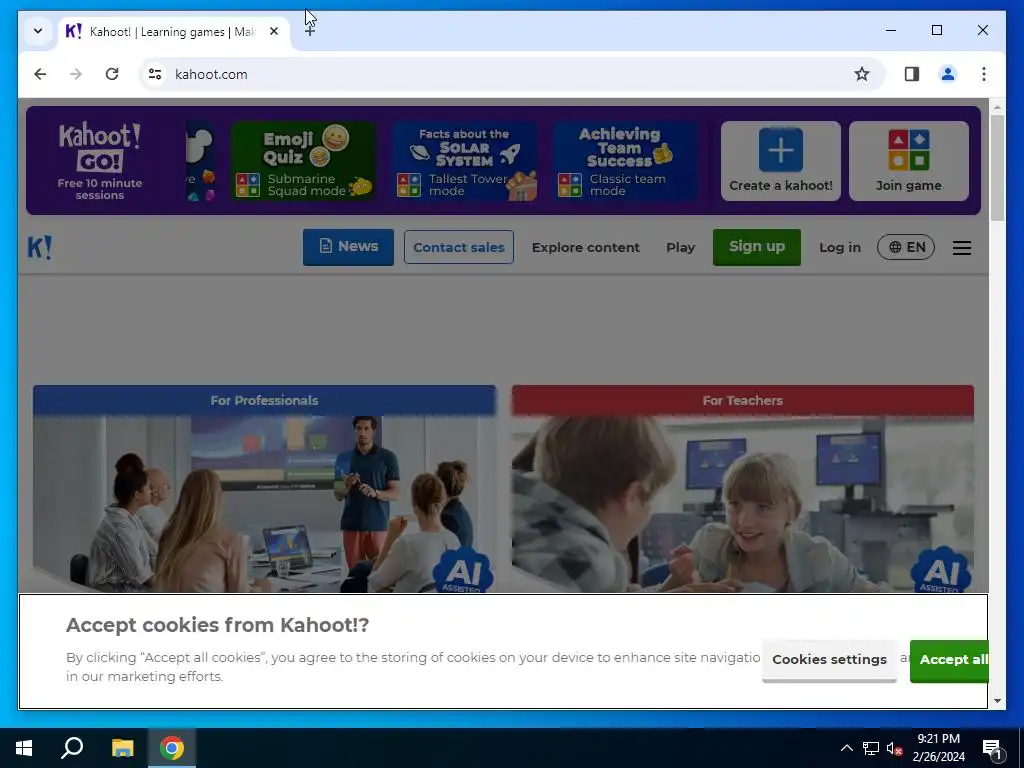Click AI Assisted badge on professionals card

(463, 571)
